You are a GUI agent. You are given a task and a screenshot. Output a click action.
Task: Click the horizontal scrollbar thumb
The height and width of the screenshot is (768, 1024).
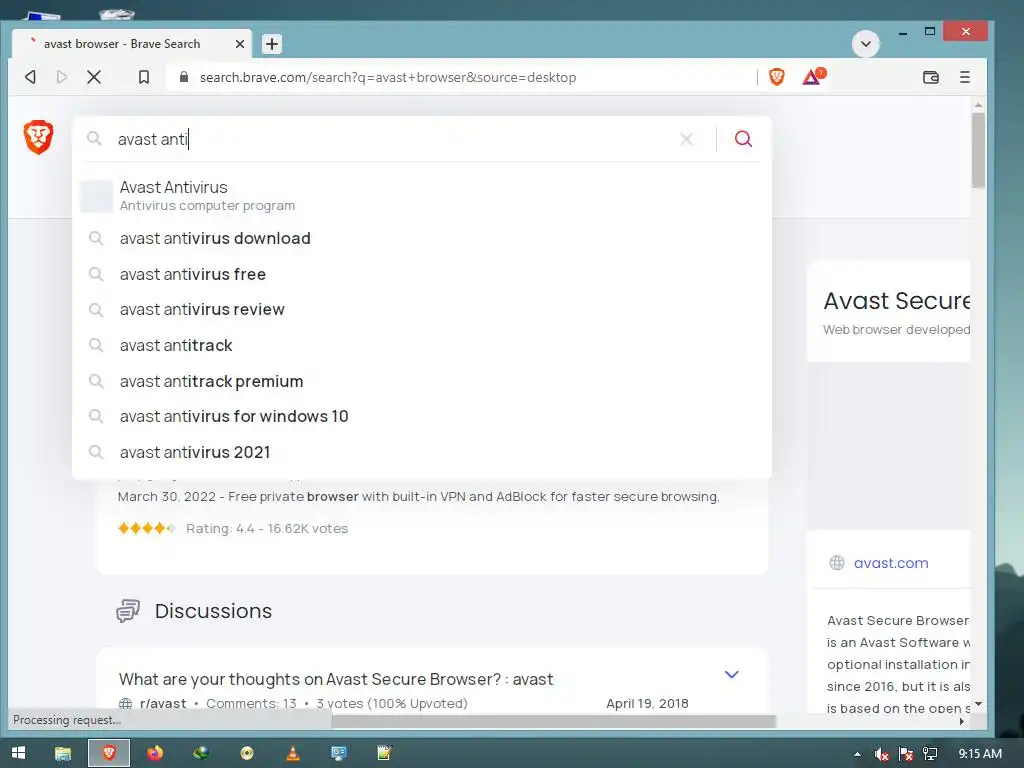click(554, 721)
